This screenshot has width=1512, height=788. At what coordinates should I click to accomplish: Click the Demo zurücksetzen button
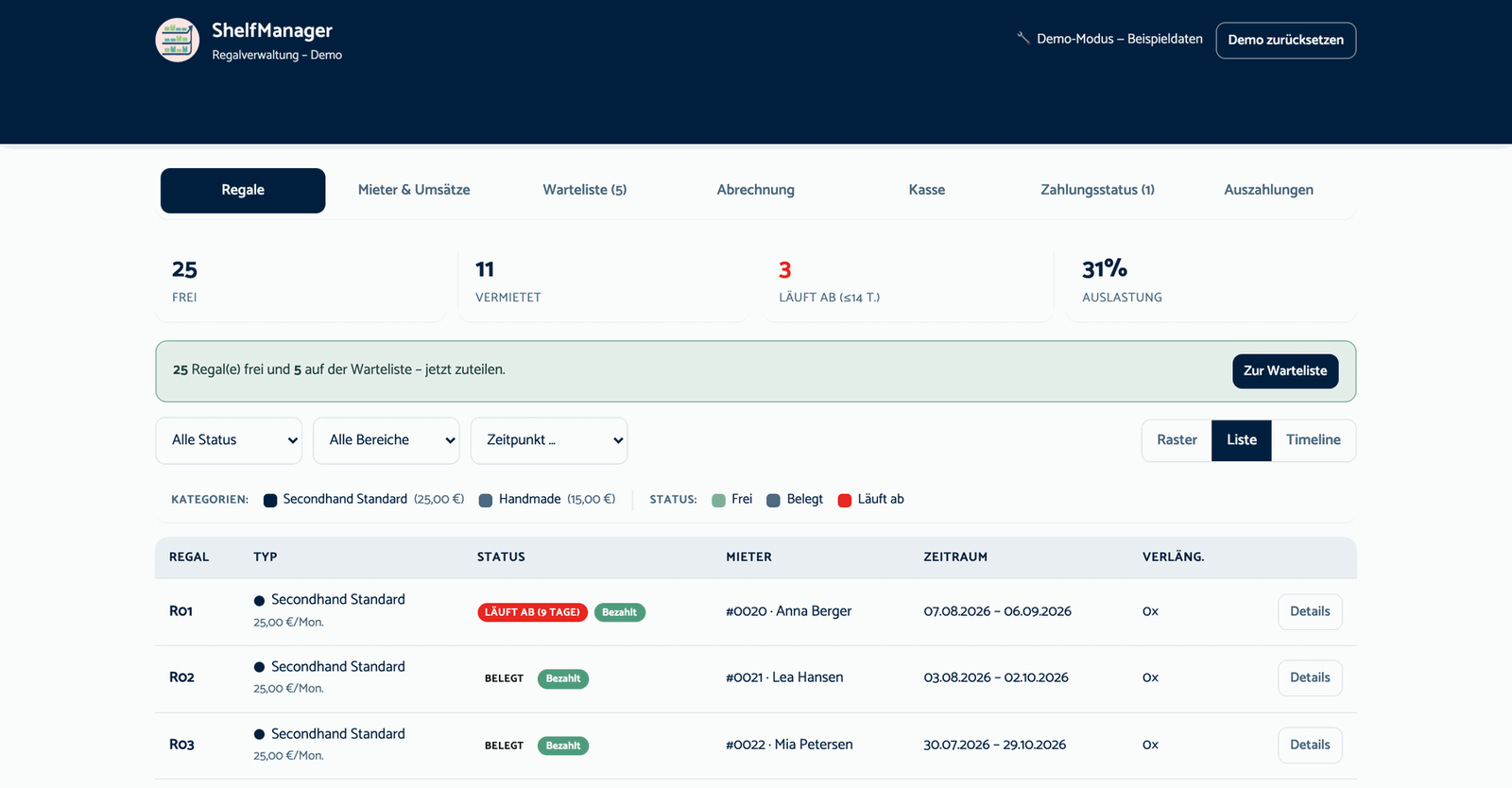(x=1286, y=41)
